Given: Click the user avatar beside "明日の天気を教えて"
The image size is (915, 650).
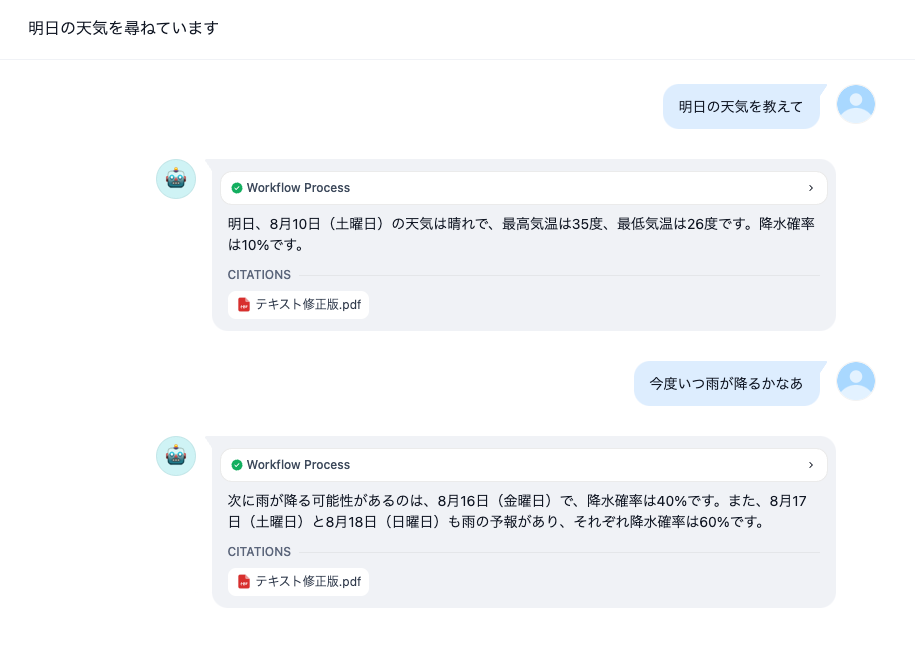Looking at the screenshot, I should pos(855,104).
